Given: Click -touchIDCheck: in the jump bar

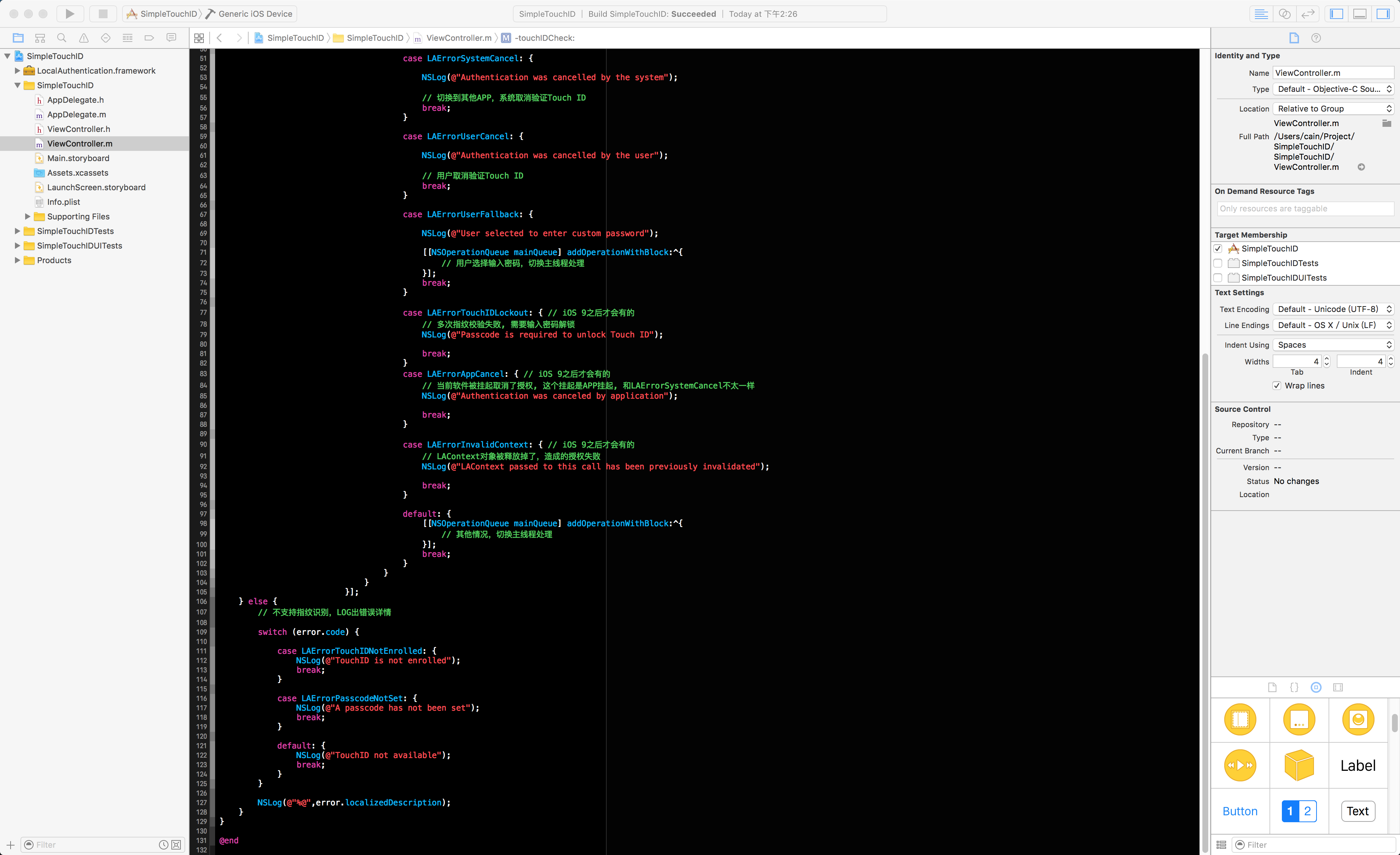Looking at the screenshot, I should click(544, 38).
